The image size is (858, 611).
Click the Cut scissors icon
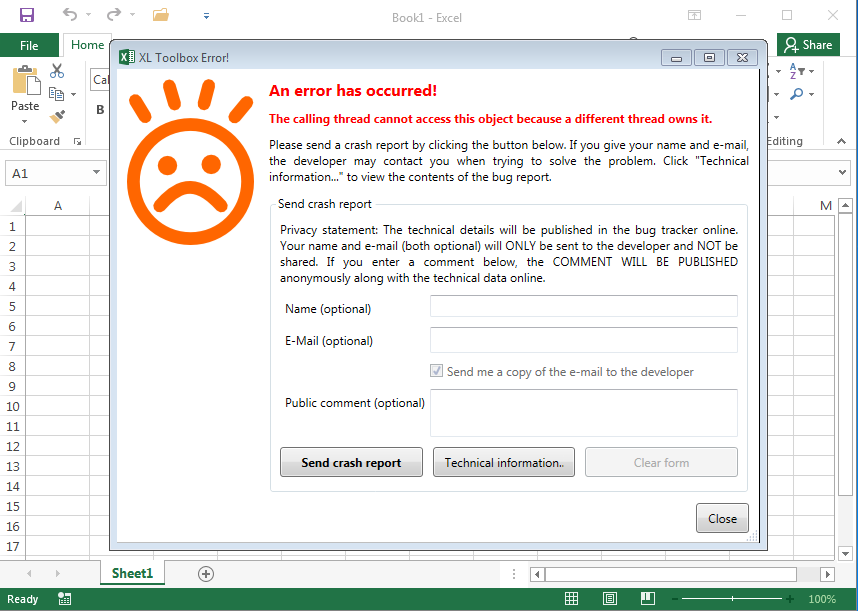[x=57, y=71]
